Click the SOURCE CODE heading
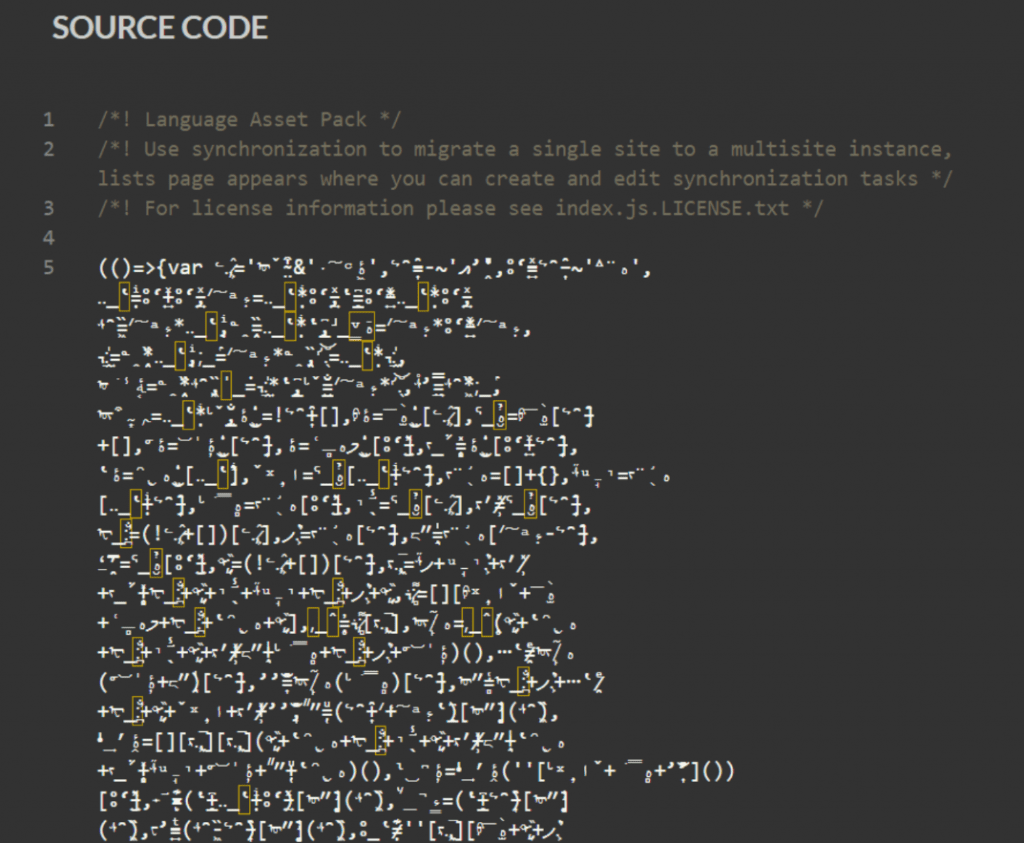1024x843 pixels. coord(159,27)
